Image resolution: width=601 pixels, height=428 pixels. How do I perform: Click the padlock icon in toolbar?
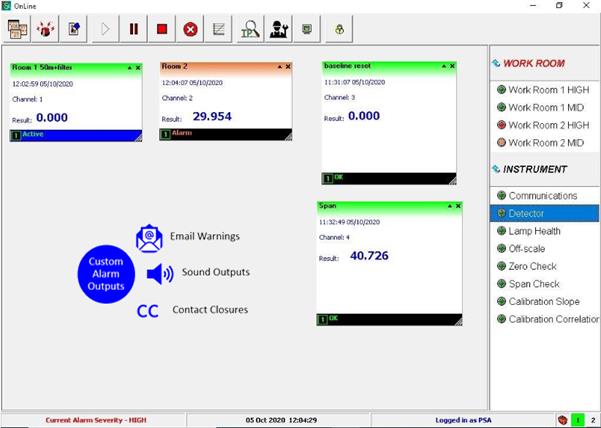[x=339, y=29]
